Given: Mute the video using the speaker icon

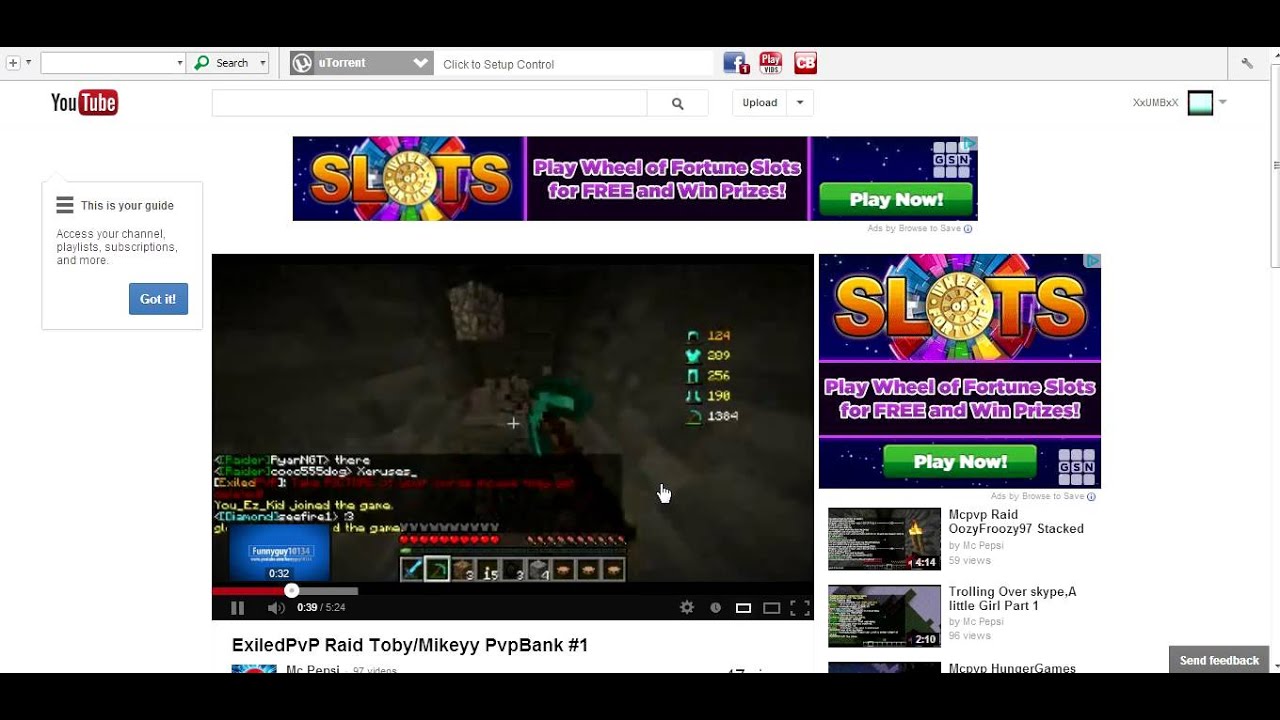Looking at the screenshot, I should point(276,607).
